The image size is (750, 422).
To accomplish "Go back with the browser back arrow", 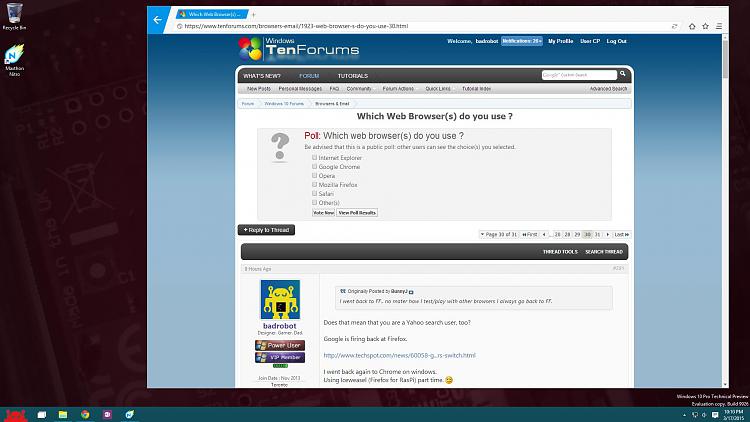I will 158,20.
